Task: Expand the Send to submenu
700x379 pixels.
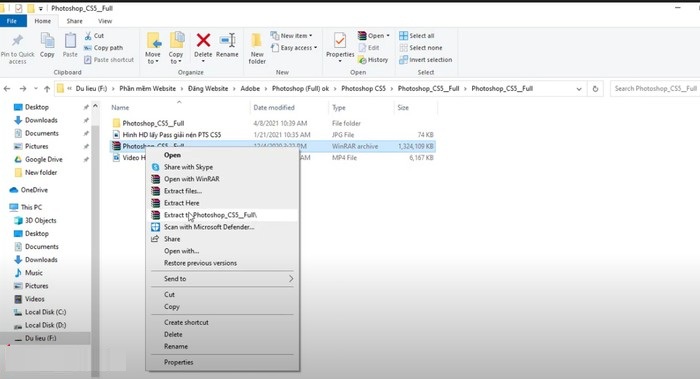Action: pyautogui.click(x=223, y=279)
